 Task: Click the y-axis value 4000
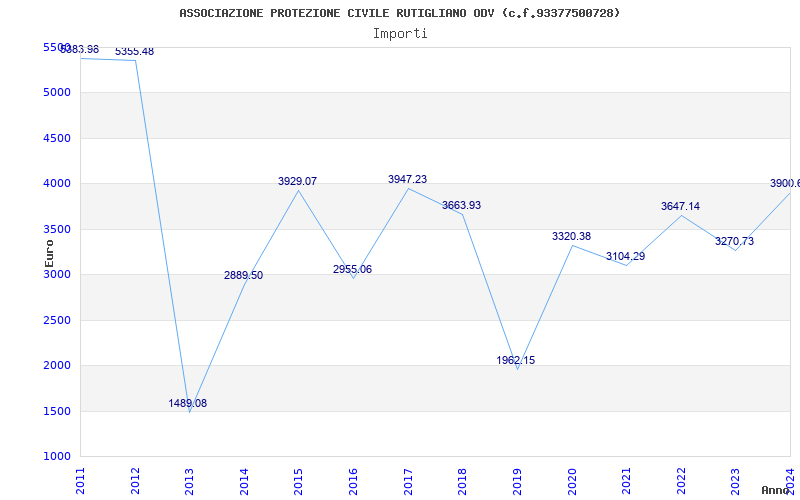click(57, 184)
